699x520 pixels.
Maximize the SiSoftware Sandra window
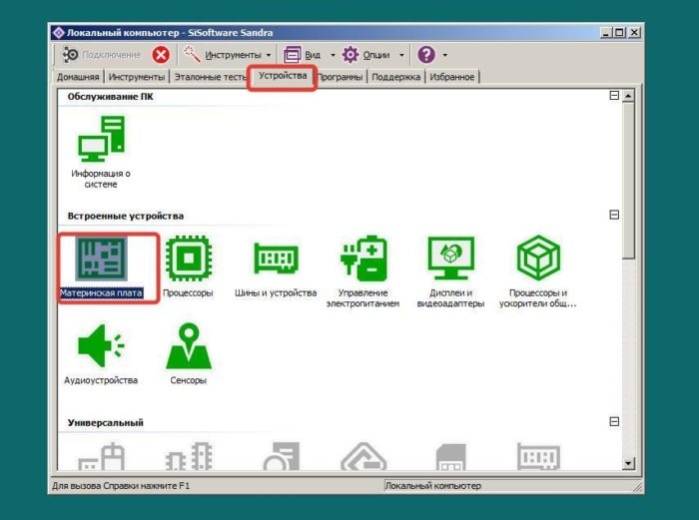620,33
